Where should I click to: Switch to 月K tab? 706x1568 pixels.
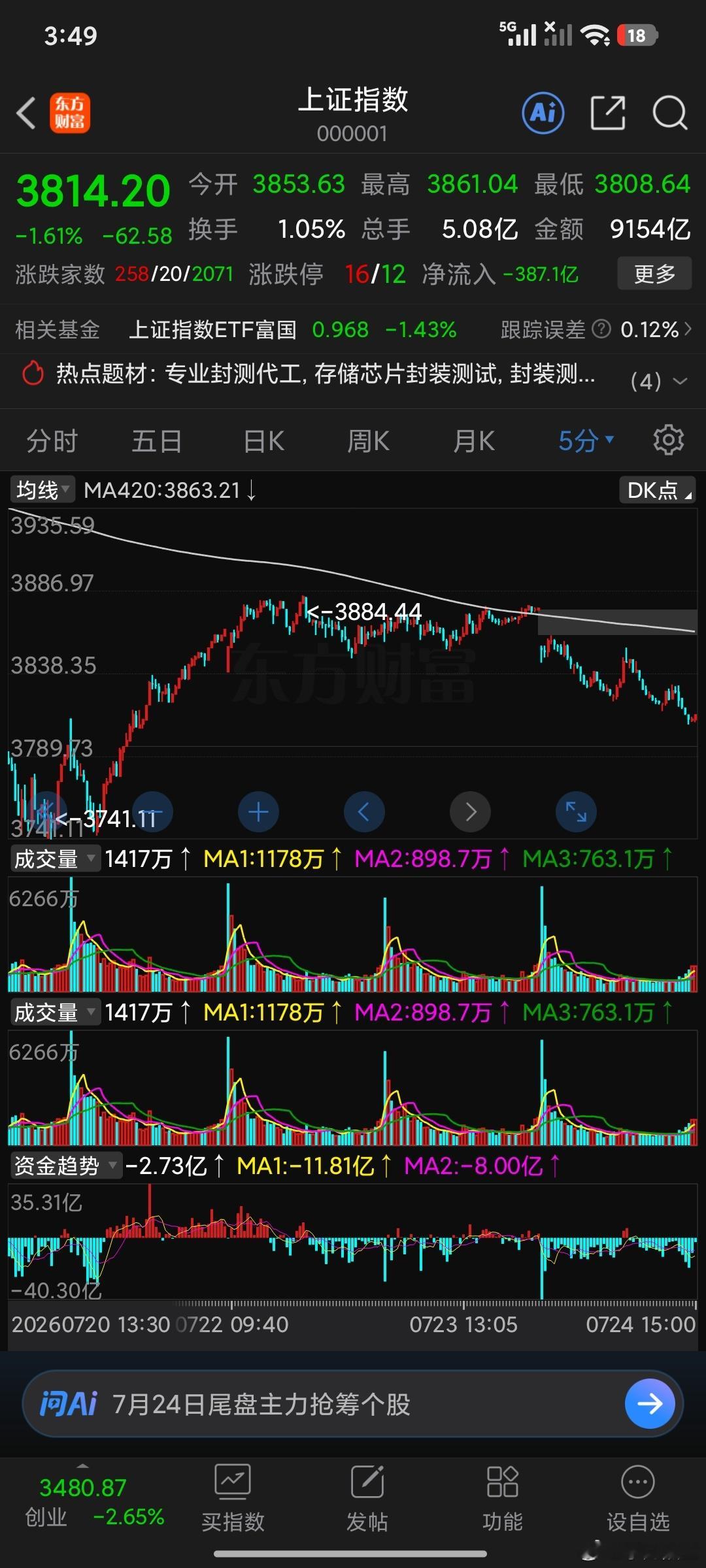pos(474,440)
